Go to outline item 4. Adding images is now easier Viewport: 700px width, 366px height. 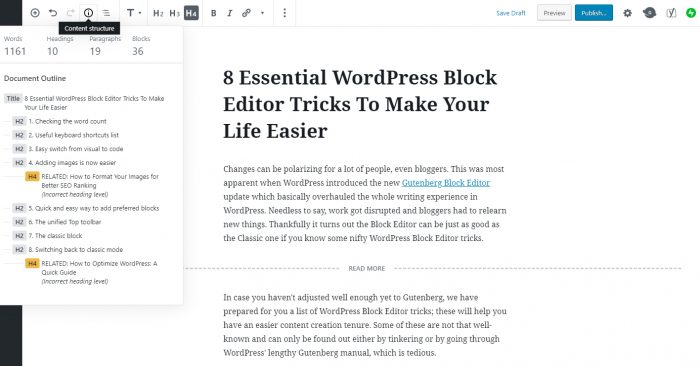pos(65,163)
